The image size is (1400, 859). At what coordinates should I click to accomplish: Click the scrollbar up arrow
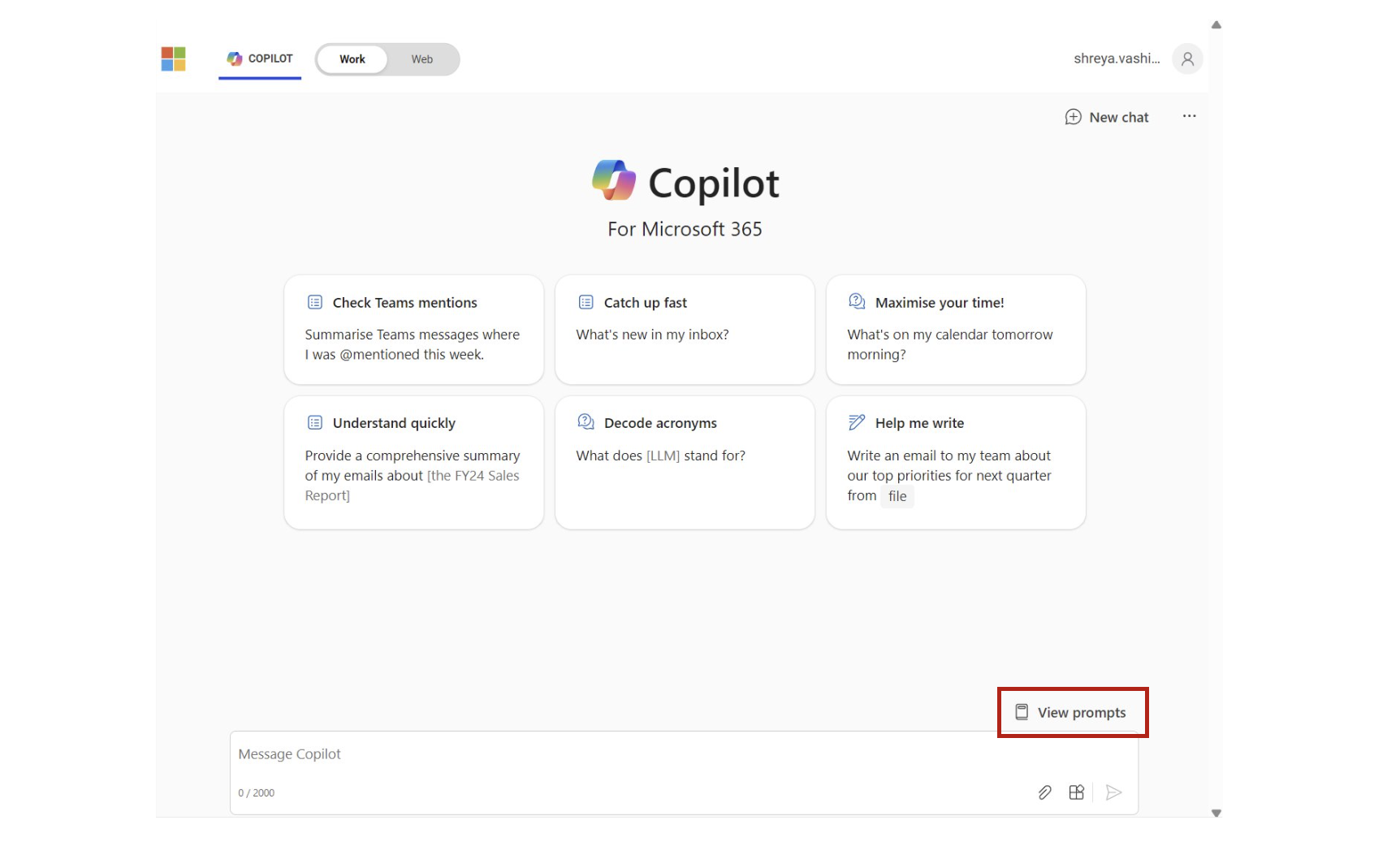coord(1216,25)
